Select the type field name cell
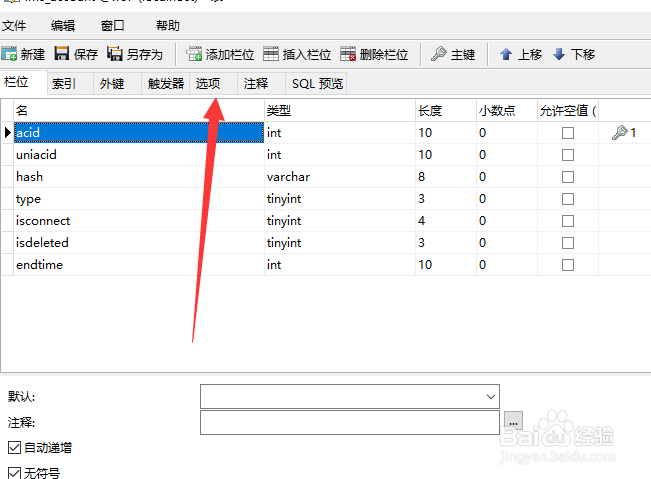The width and height of the screenshot is (651, 479). (x=139, y=198)
